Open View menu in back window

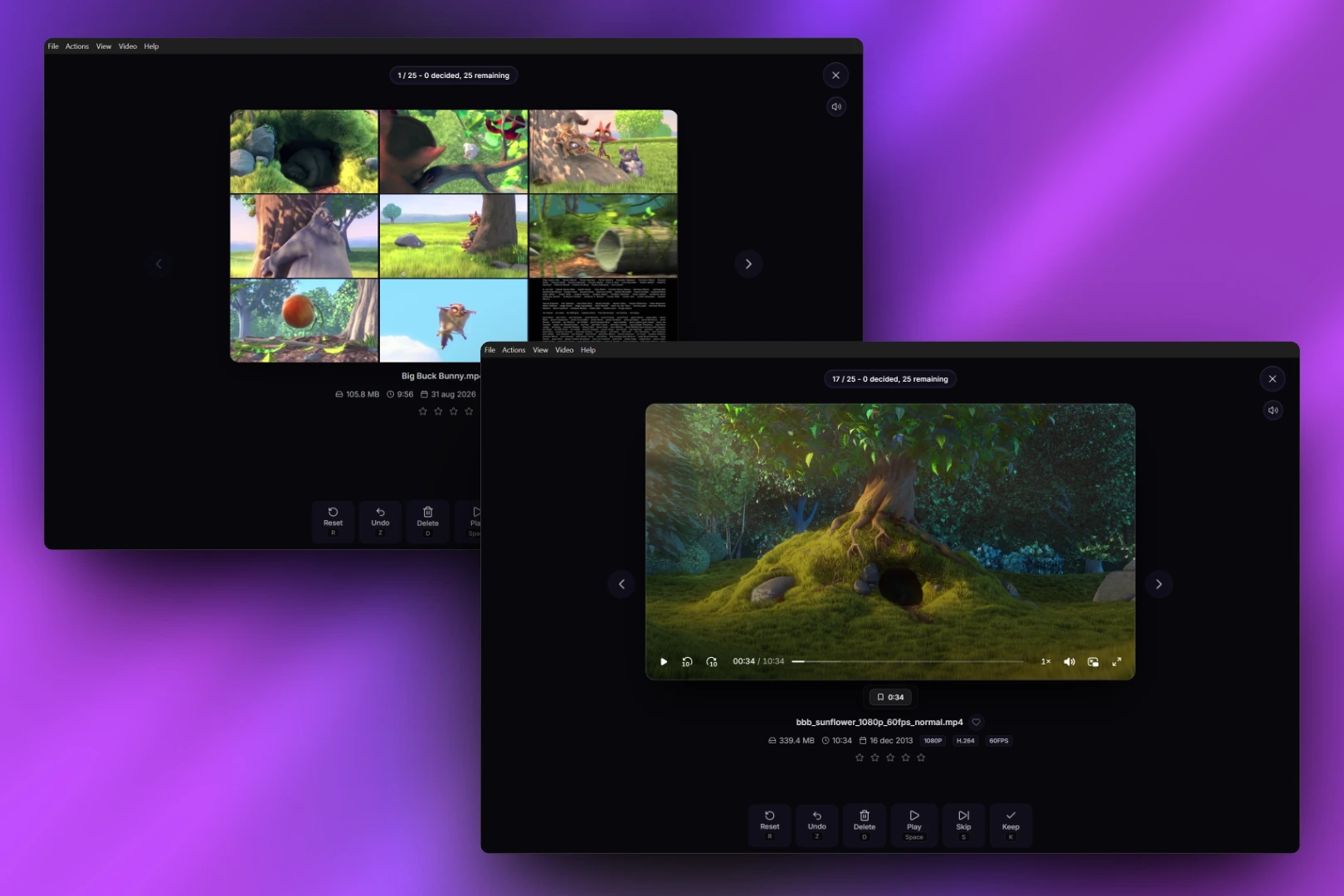click(x=104, y=46)
